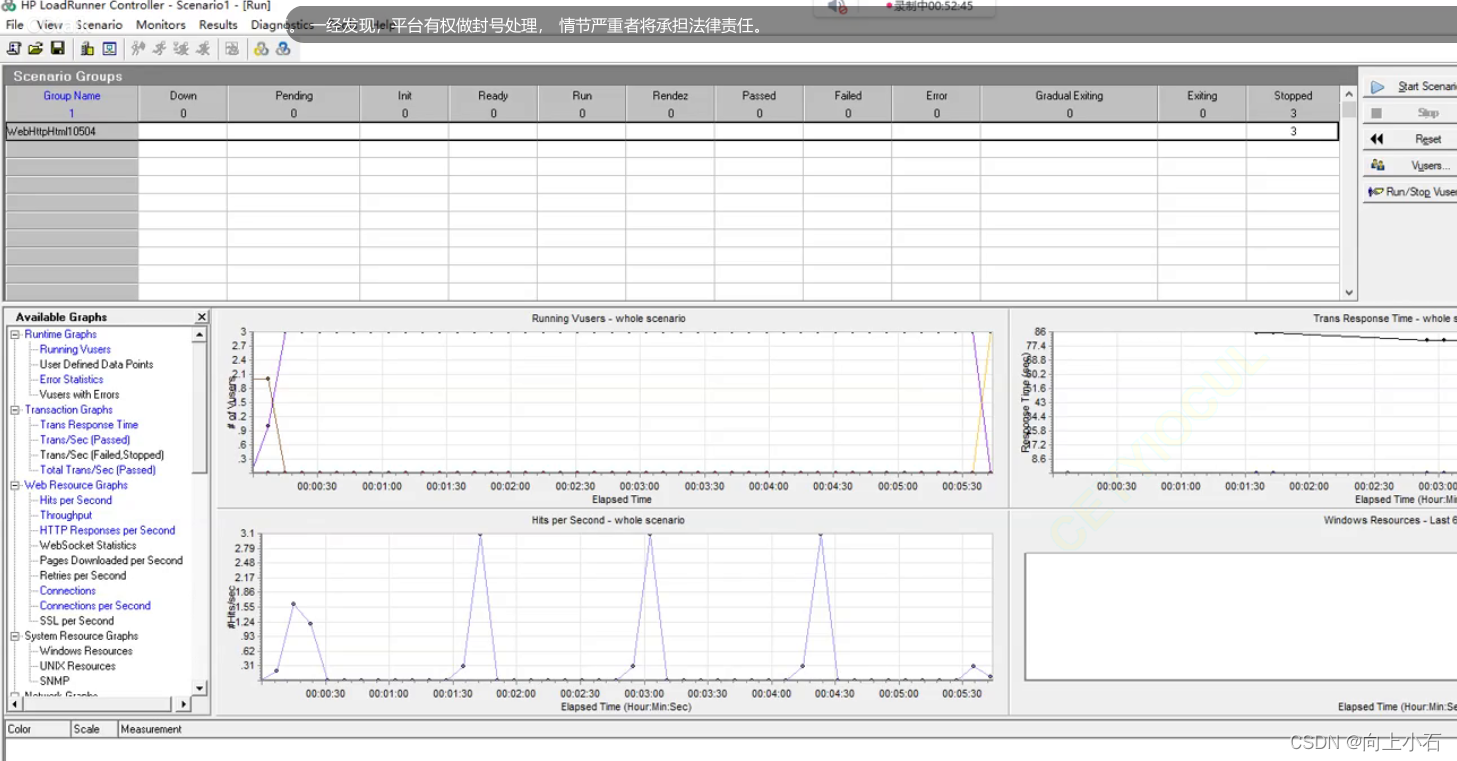Select SSL per Second graph

[77, 620]
